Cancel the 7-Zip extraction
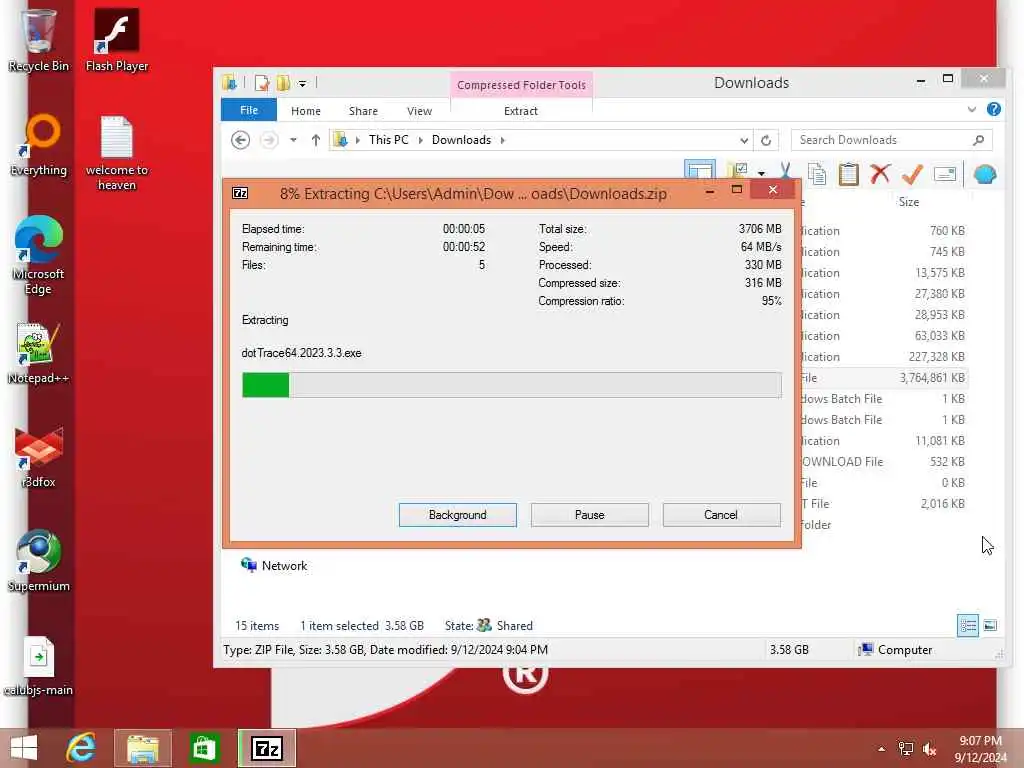This screenshot has height=768, width=1024. 721,515
